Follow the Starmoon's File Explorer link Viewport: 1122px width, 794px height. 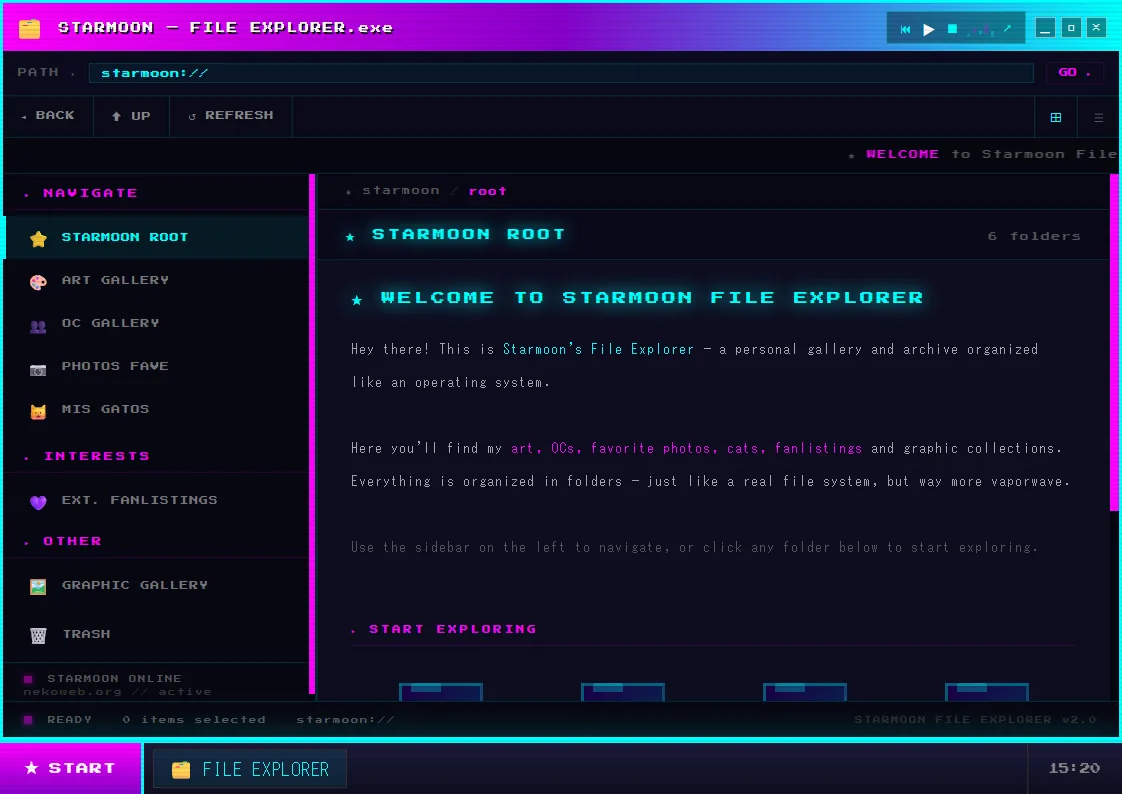tap(598, 349)
